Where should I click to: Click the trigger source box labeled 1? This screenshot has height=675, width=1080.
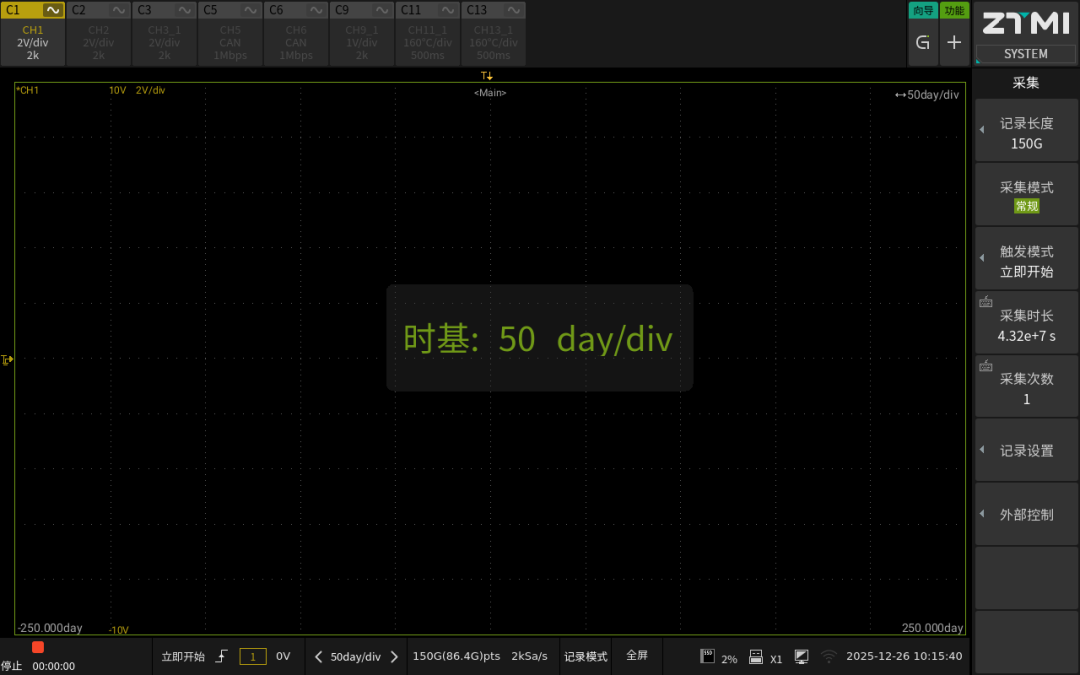(x=253, y=656)
